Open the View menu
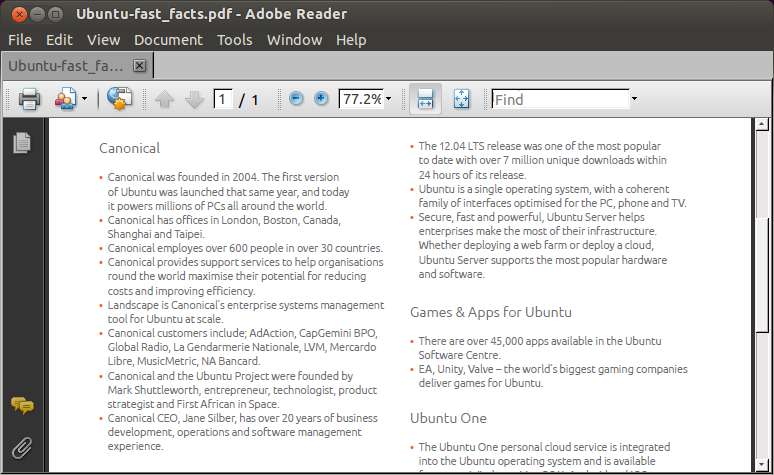 tap(104, 40)
